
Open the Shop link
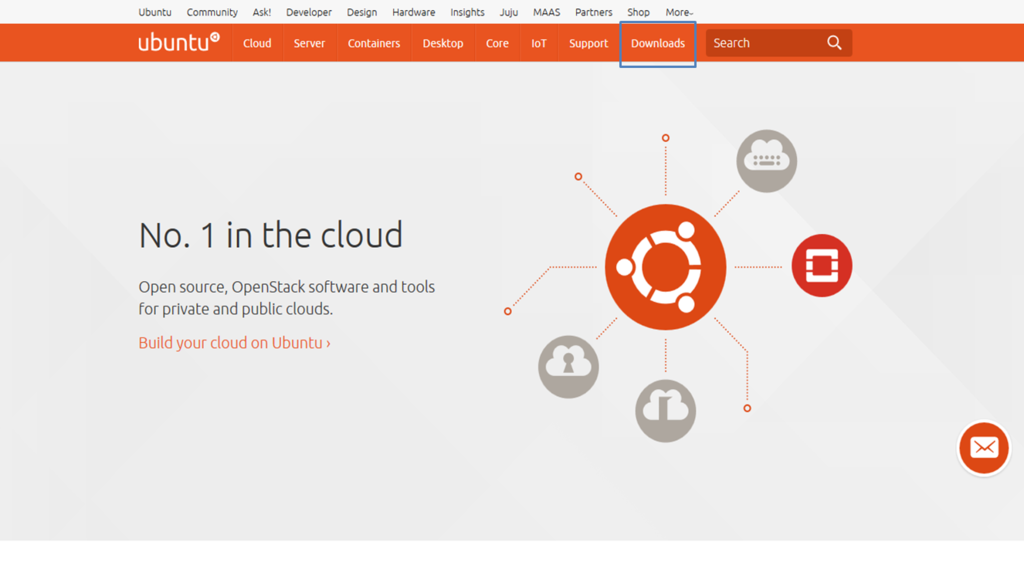pyautogui.click(x=639, y=12)
